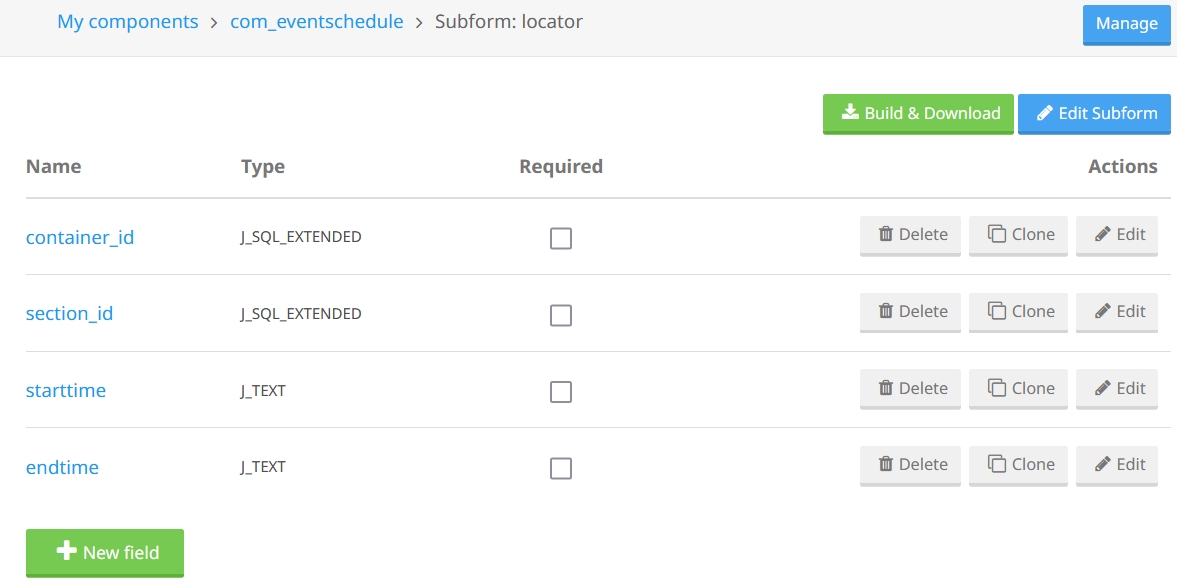Click the Edit Subform button
Image resolution: width=1177 pixels, height=587 pixels.
pyautogui.click(x=1094, y=113)
